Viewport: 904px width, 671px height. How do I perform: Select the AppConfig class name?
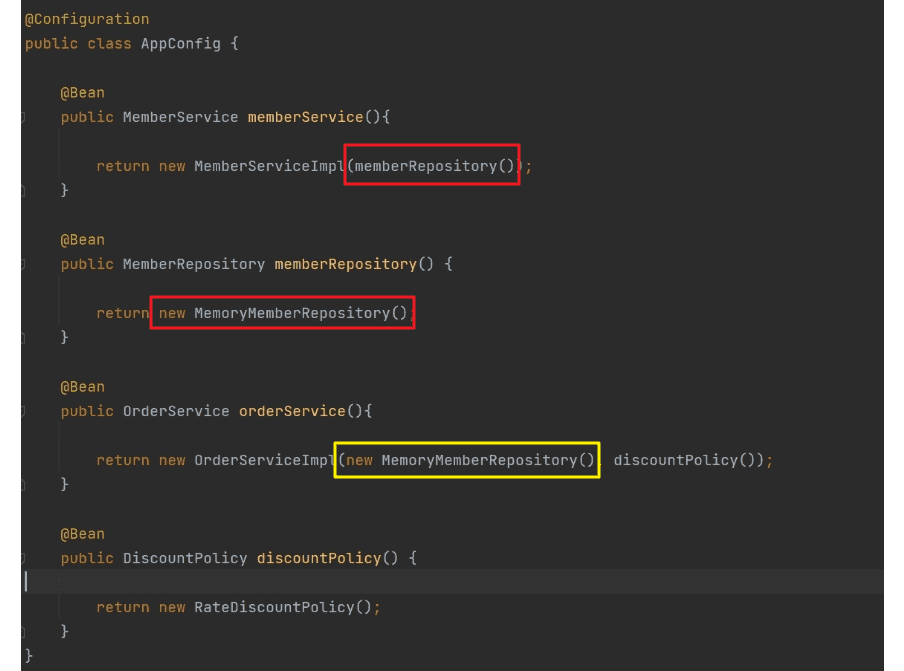coord(180,44)
